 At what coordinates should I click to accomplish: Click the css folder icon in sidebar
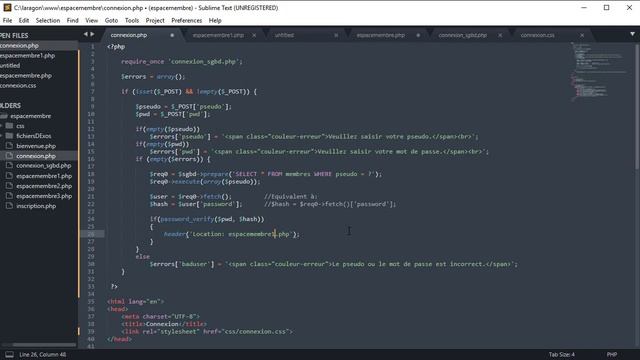click(x=9, y=126)
